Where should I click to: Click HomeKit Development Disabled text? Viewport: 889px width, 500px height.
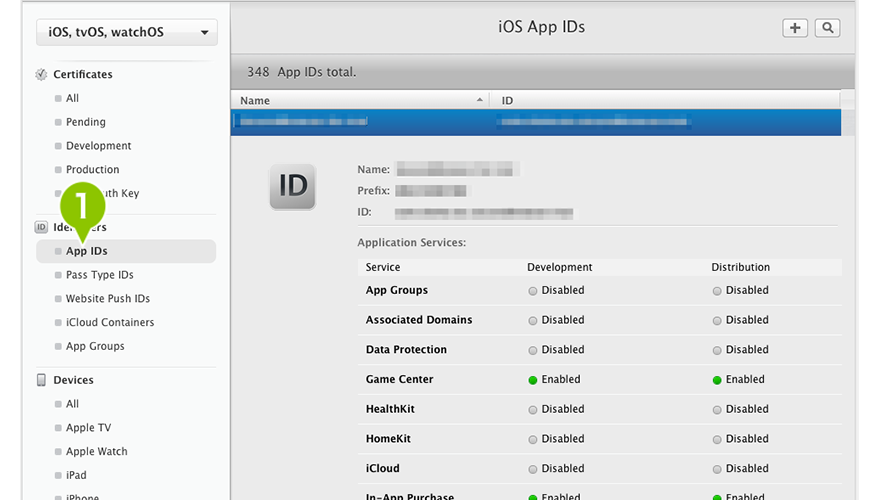coord(563,439)
